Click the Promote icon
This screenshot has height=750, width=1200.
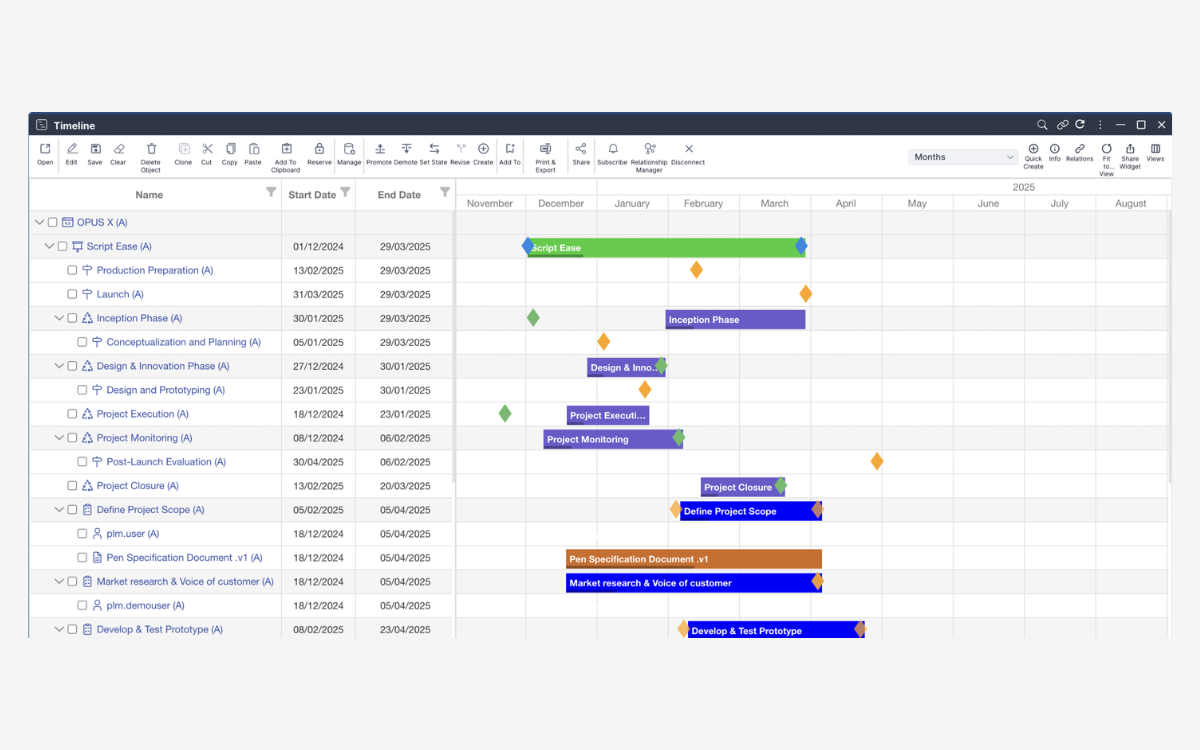click(x=379, y=149)
